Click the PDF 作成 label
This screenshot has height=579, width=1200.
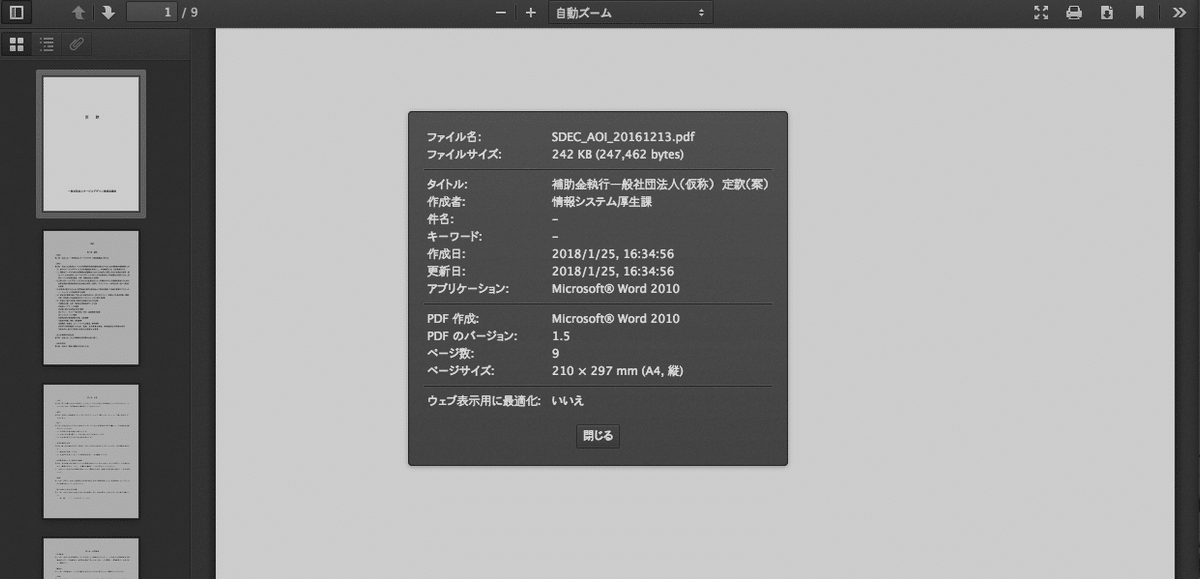[453, 319]
